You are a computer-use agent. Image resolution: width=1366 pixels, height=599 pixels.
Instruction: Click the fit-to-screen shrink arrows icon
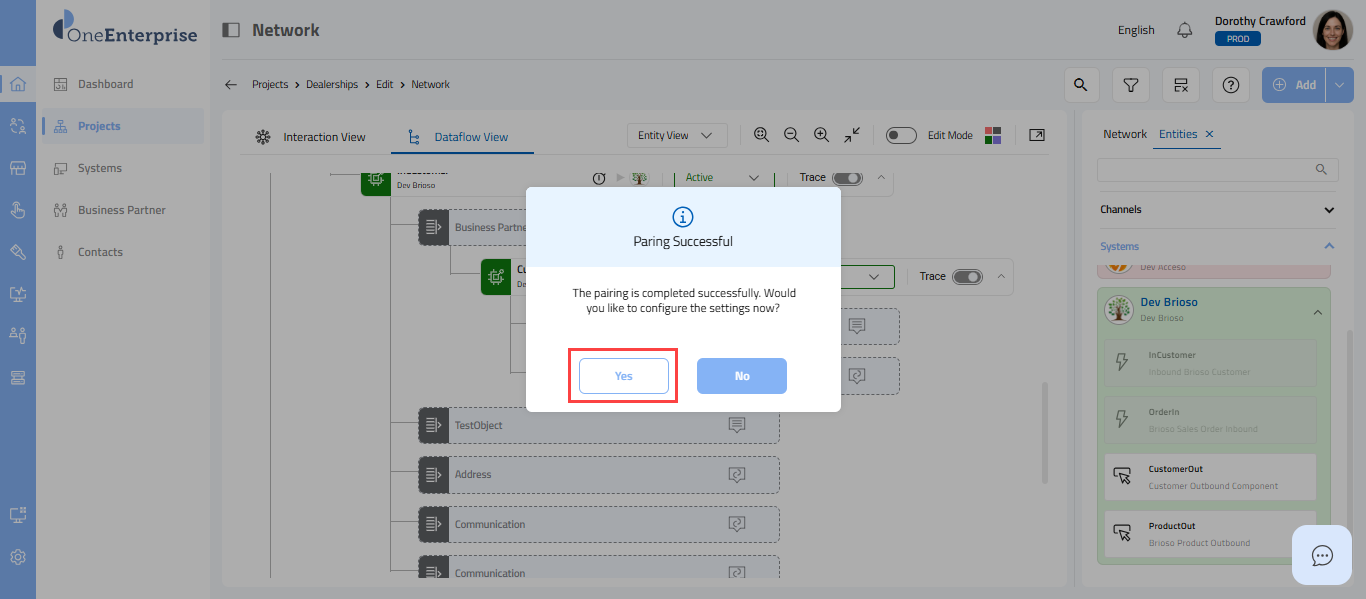(x=852, y=135)
